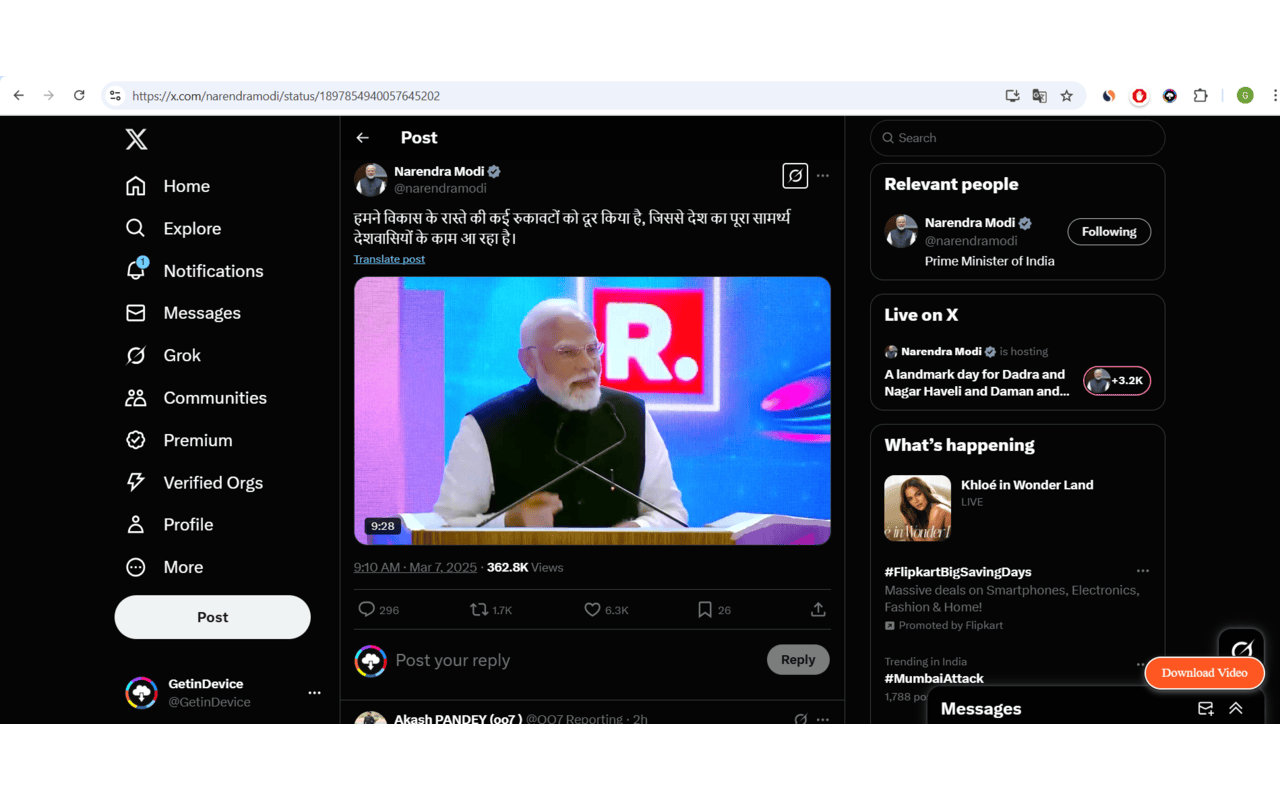Click Khloé in Wonder Land title

pyautogui.click(x=1027, y=485)
